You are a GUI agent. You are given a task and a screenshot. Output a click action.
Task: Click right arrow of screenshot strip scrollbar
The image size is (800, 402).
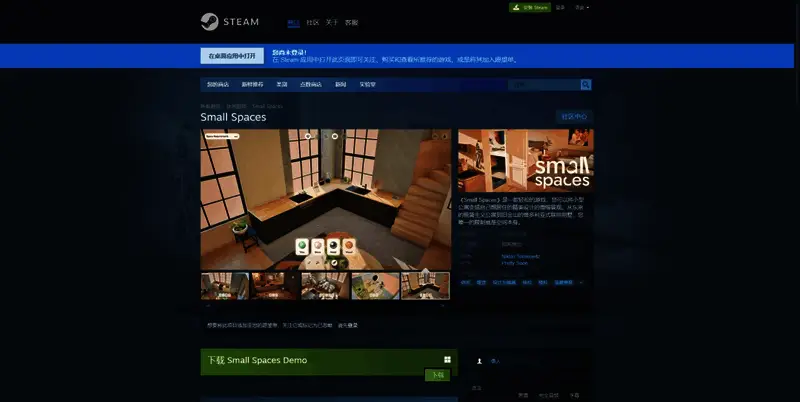(445, 306)
